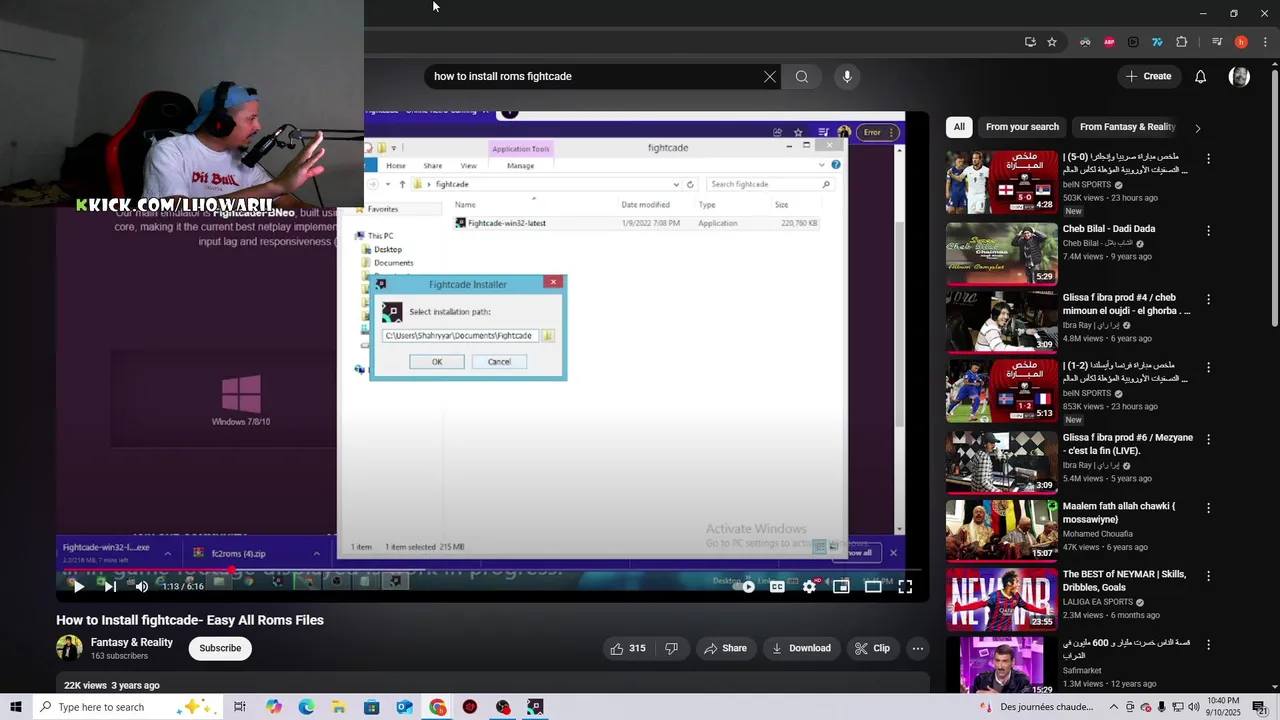1280x720 pixels.
Task: Open the AdBlock Plus extension
Action: click(1109, 42)
